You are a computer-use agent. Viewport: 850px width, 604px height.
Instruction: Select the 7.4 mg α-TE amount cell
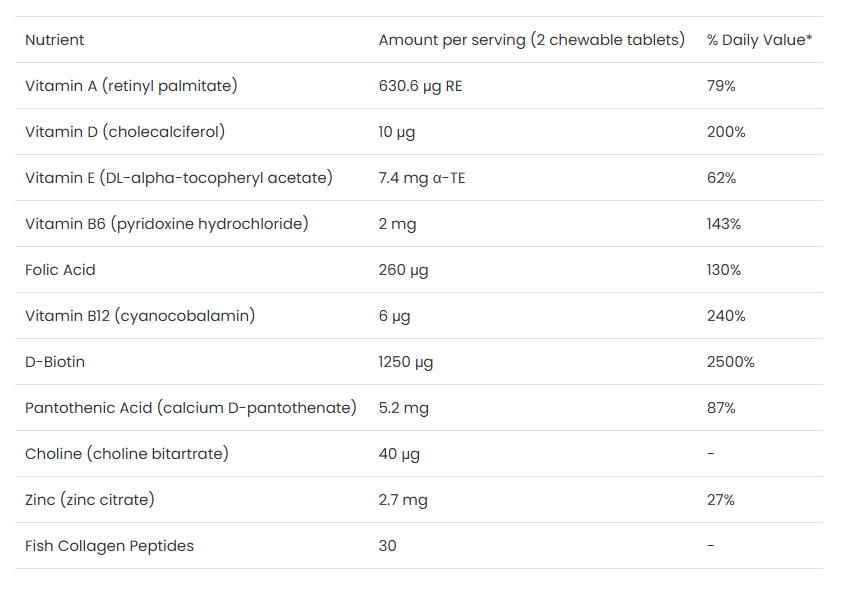pyautogui.click(x=421, y=178)
